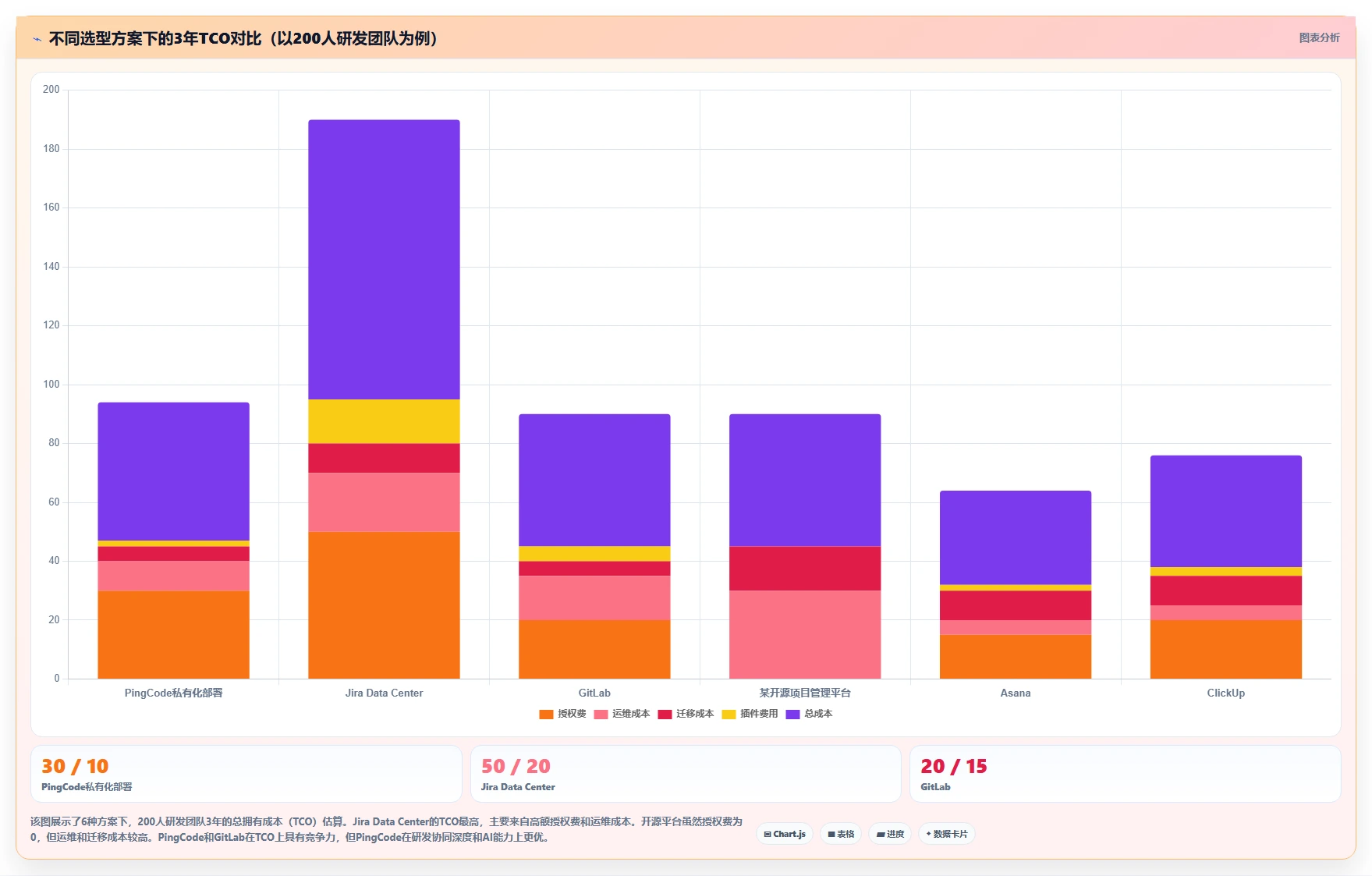Image resolution: width=1372 pixels, height=876 pixels.
Task: Click the GitLab x-axis label
Action: tap(594, 693)
